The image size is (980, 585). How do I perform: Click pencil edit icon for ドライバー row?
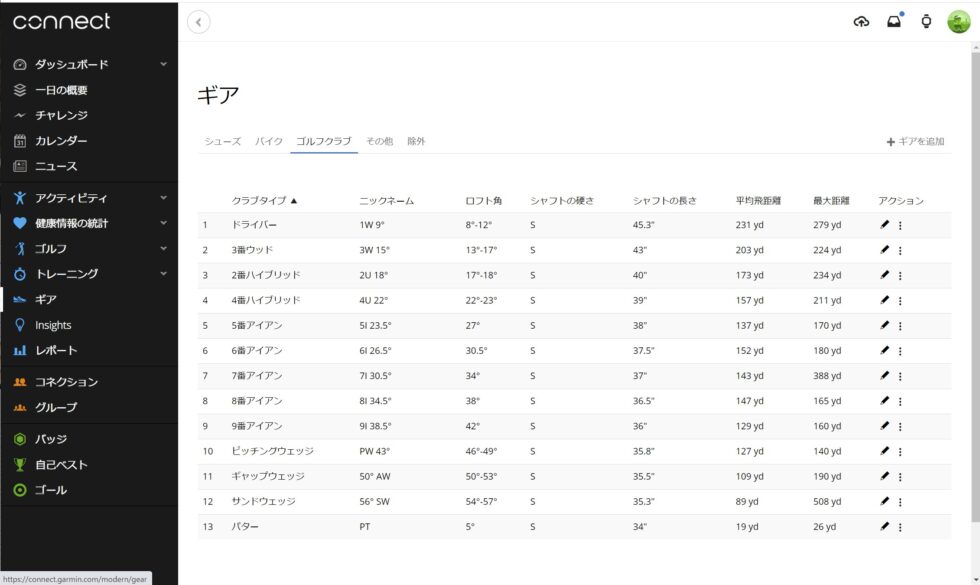[885, 225]
